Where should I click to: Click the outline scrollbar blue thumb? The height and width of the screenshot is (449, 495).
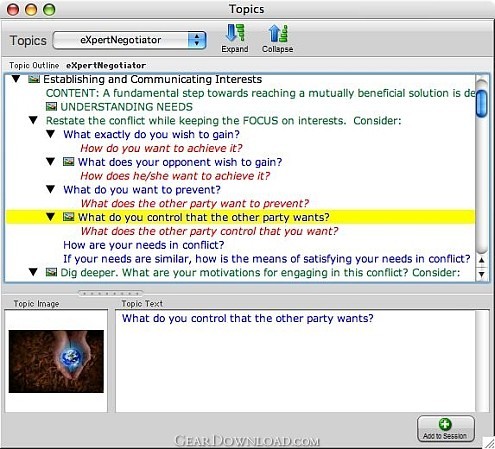coord(481,103)
